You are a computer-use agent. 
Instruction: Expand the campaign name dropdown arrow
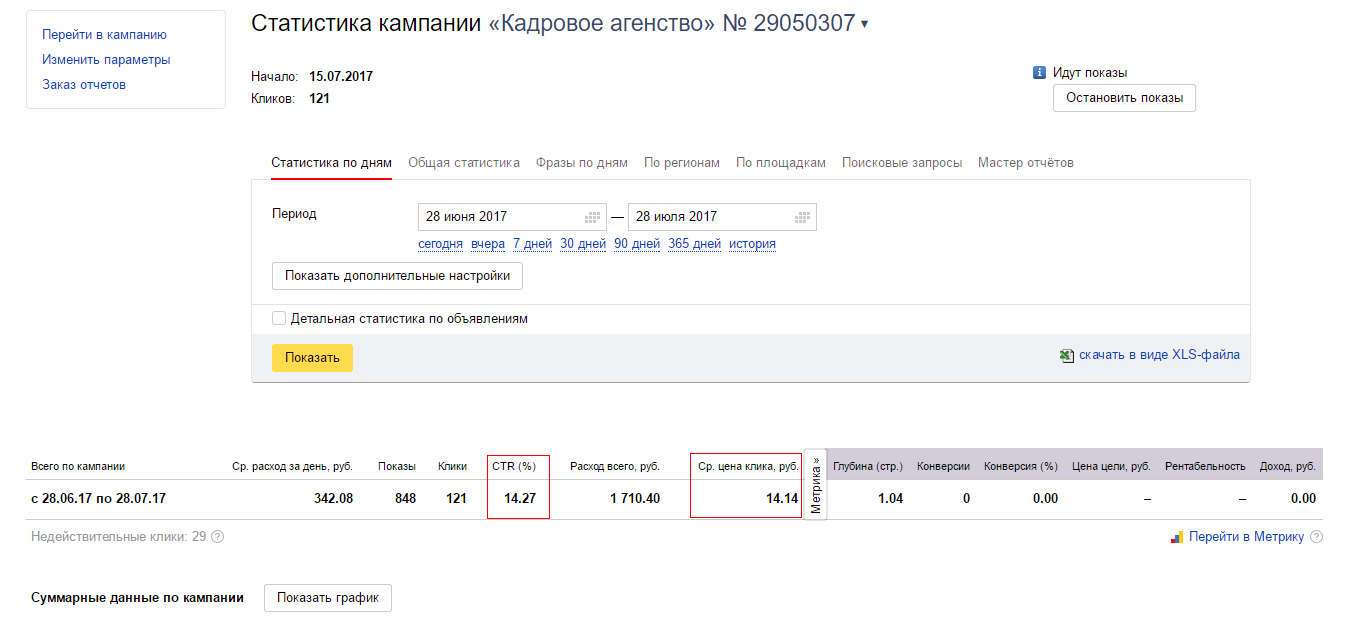pos(864,24)
